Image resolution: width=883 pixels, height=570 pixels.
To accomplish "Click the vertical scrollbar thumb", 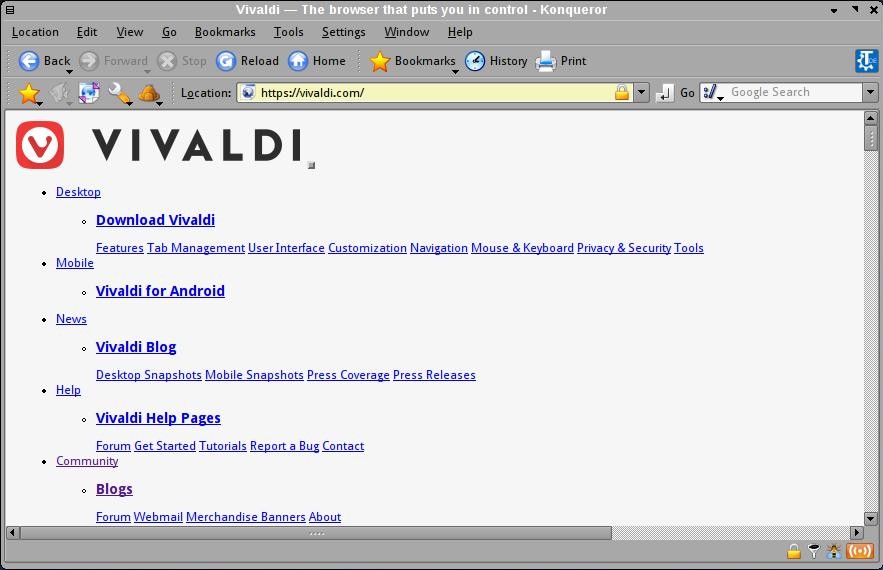I will [871, 137].
